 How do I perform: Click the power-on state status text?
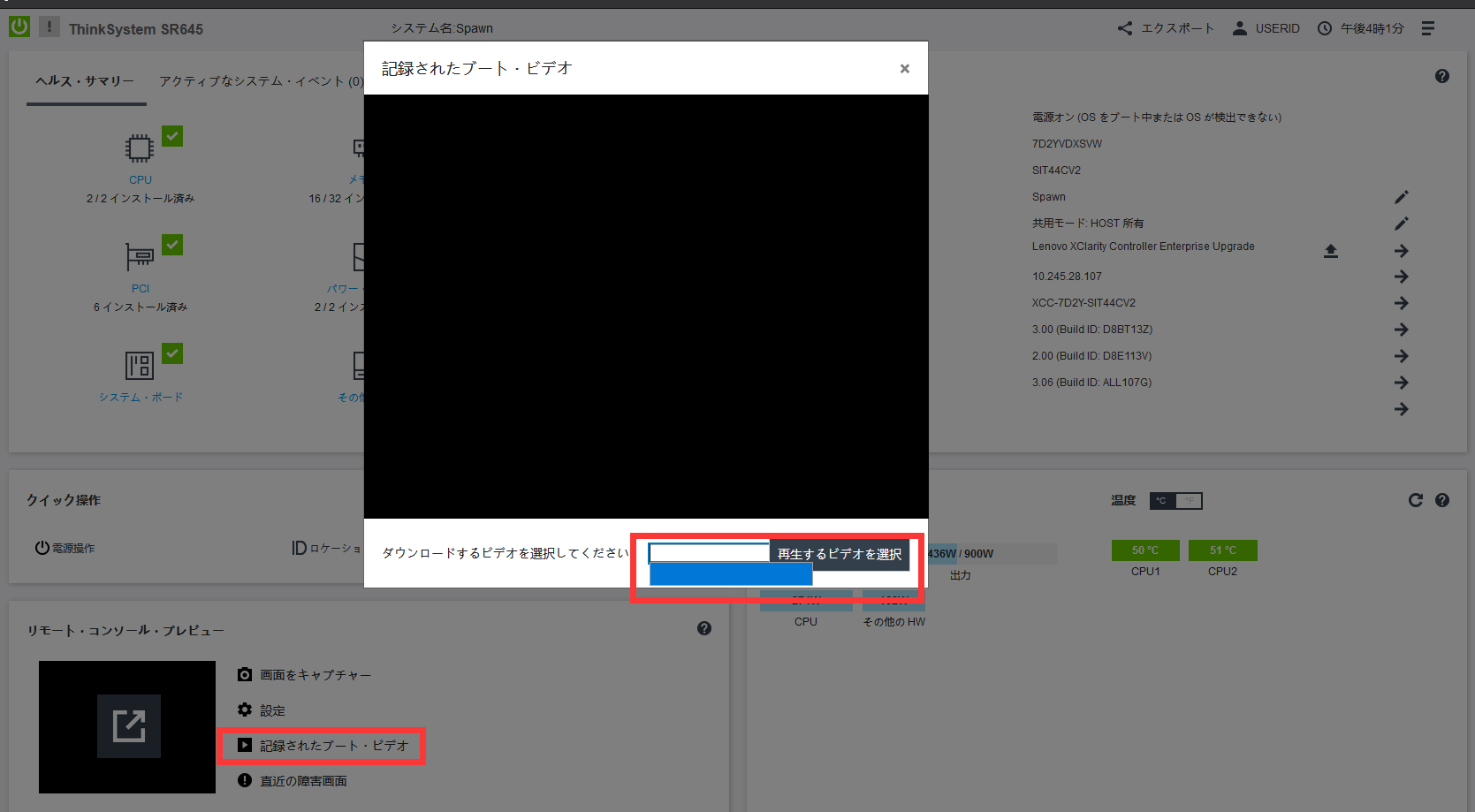[1157, 118]
